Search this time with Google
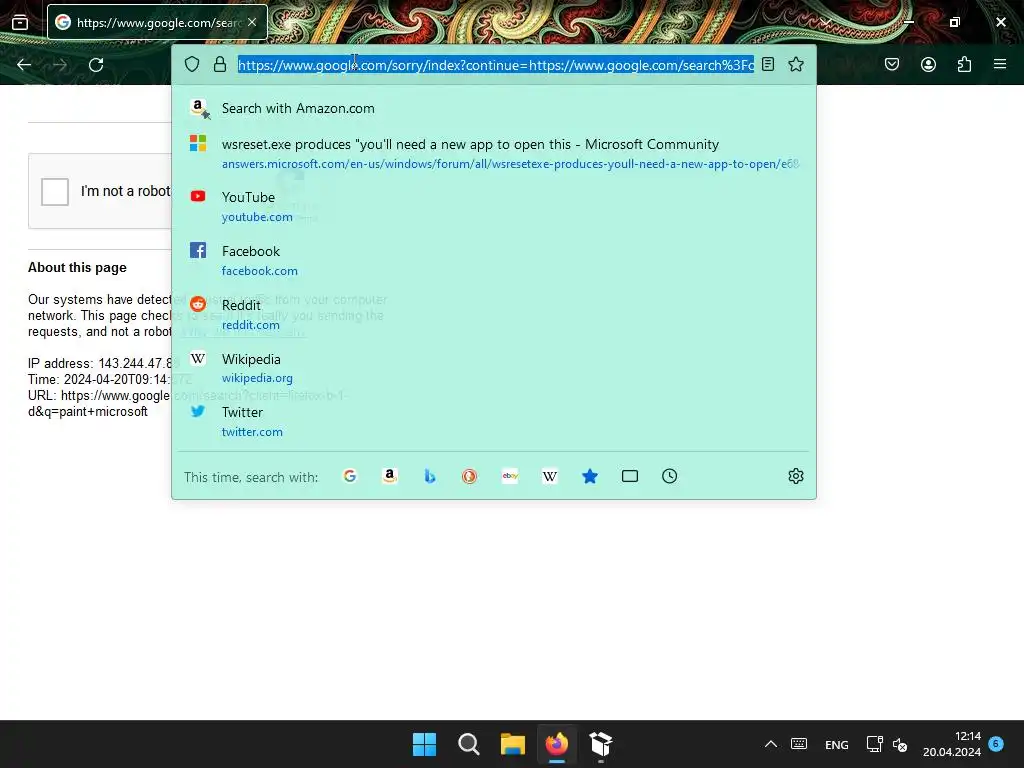Viewport: 1024px width, 768px height. pos(350,476)
